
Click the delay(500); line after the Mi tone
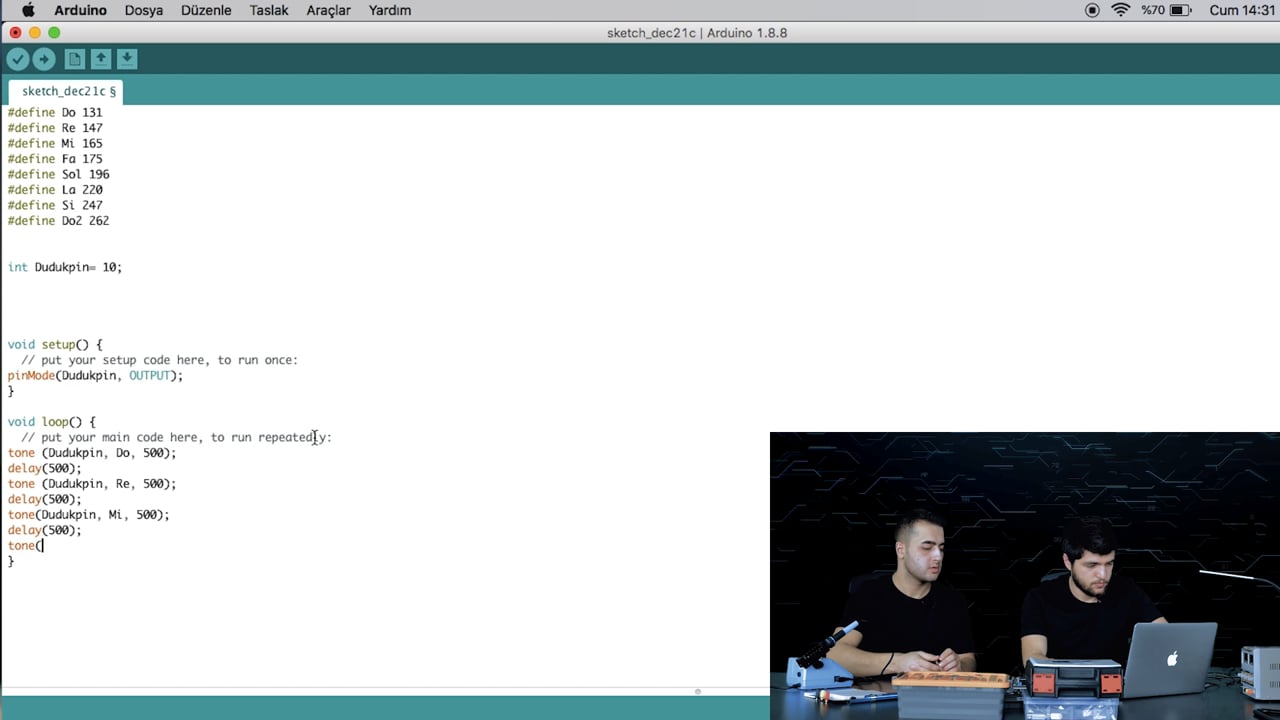pyautogui.click(x=45, y=530)
